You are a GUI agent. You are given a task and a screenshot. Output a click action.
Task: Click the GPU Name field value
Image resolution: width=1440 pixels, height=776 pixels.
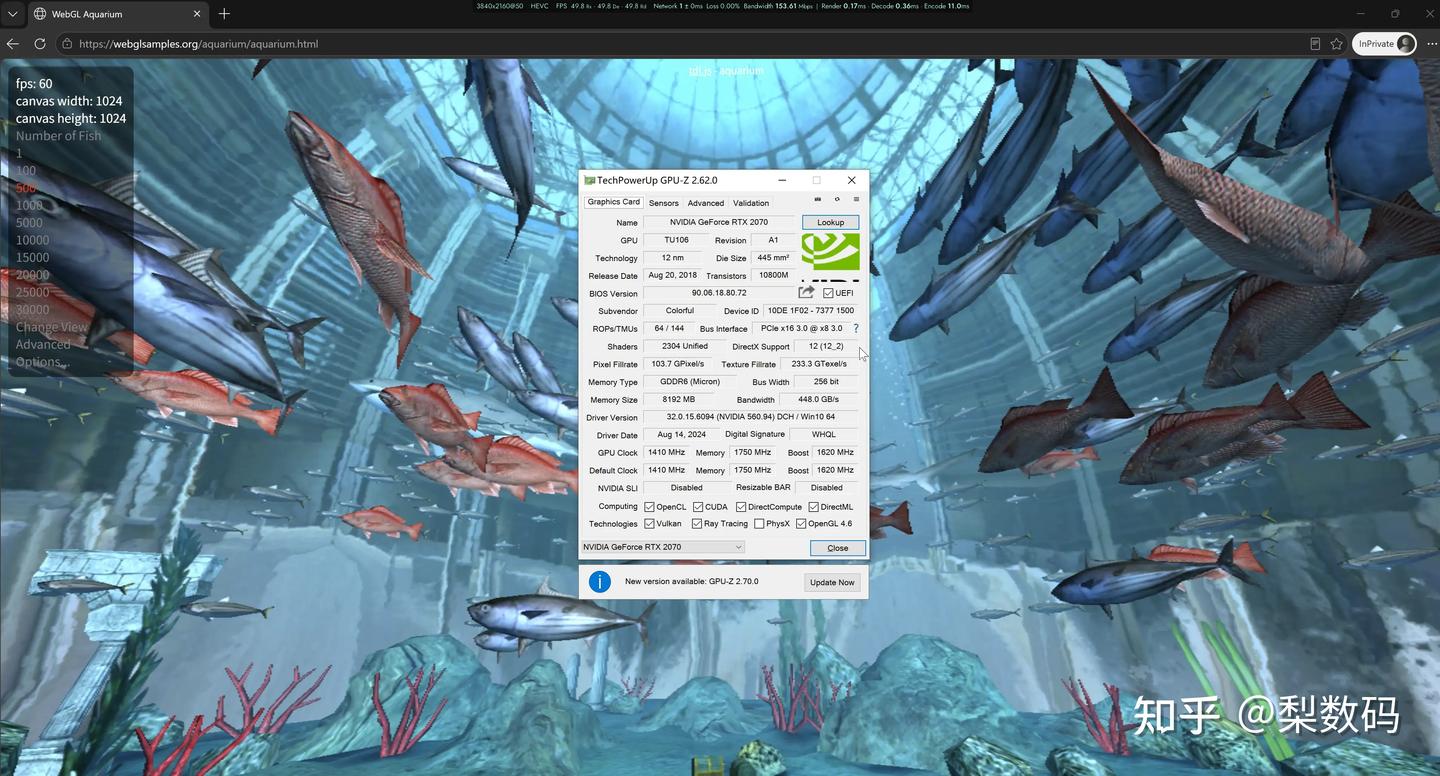tap(719, 222)
